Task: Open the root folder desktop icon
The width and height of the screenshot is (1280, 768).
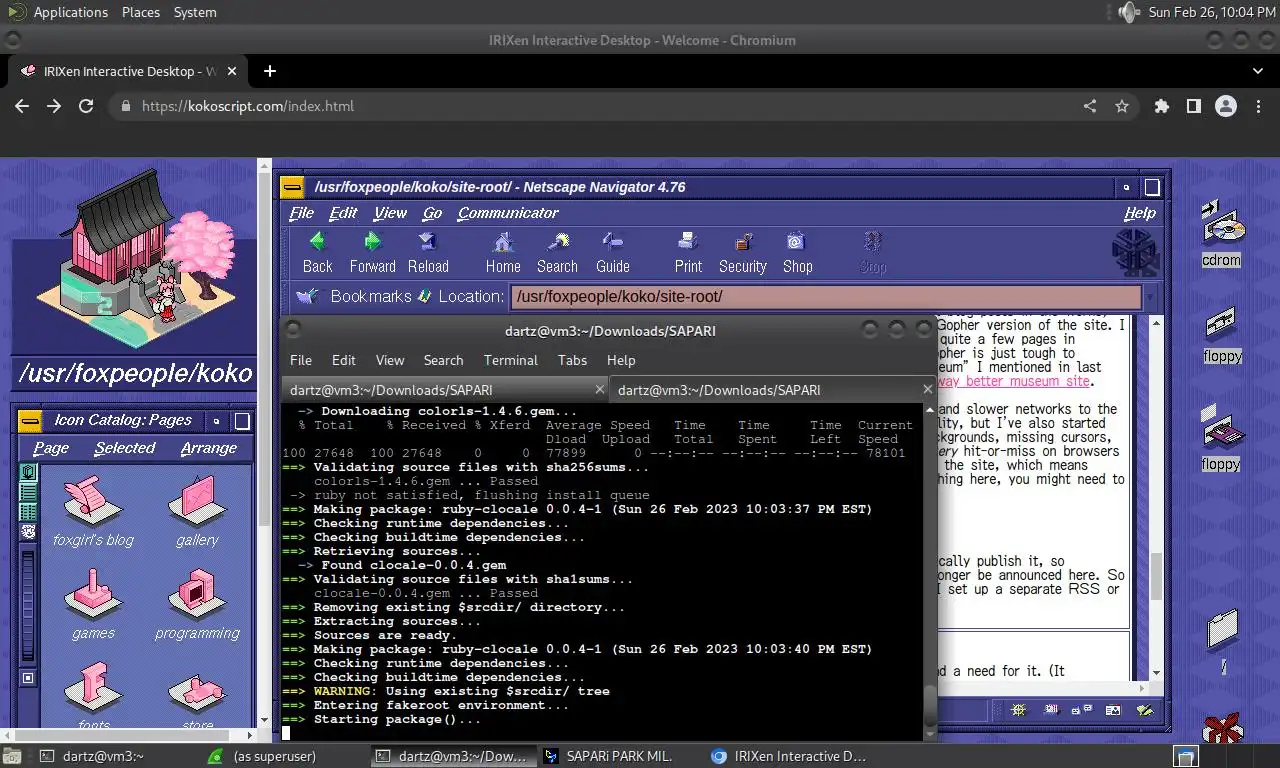Action: click(x=1222, y=640)
